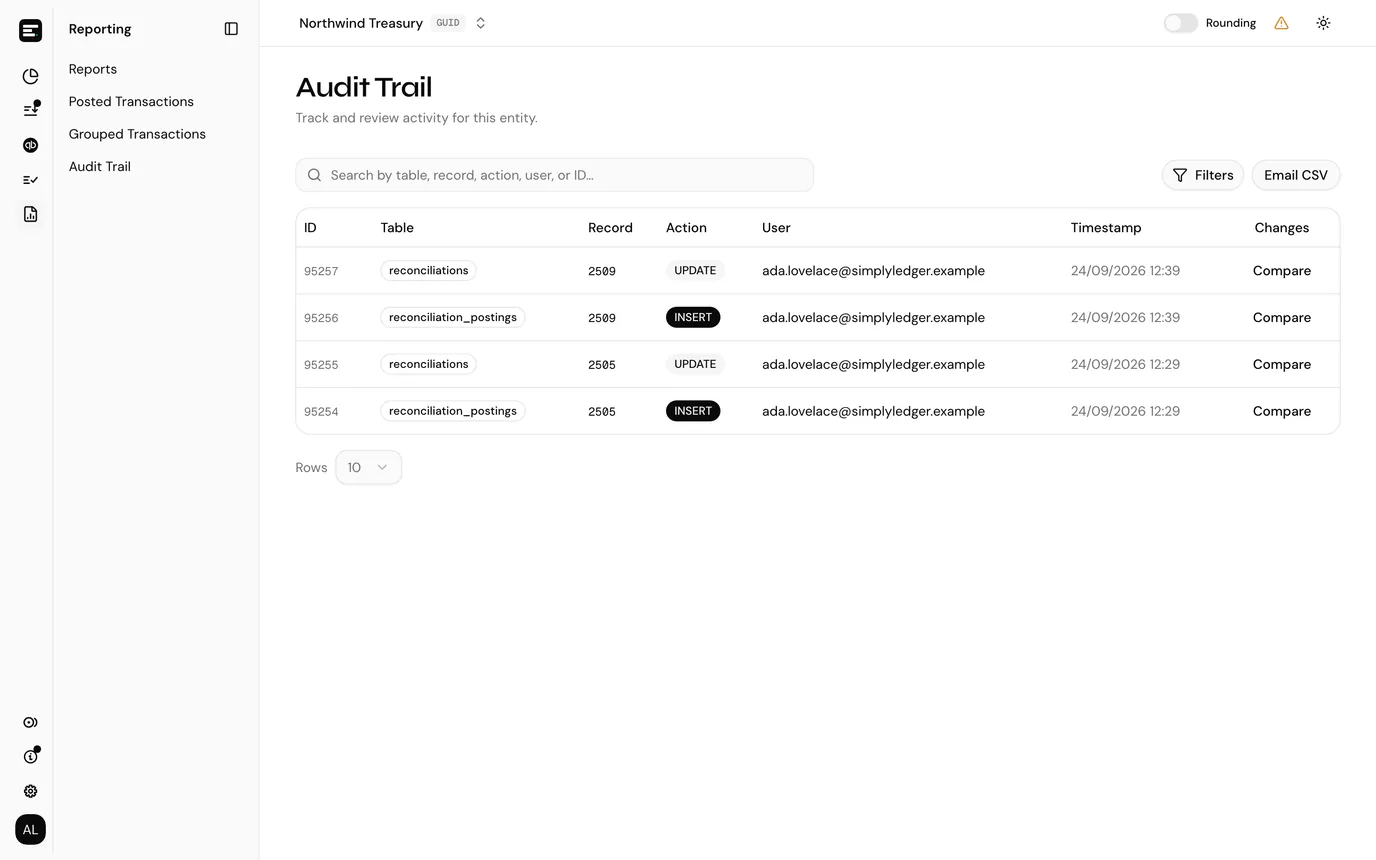The width and height of the screenshot is (1376, 860).
Task: Click Compare for record ID 95254
Action: click(1282, 411)
